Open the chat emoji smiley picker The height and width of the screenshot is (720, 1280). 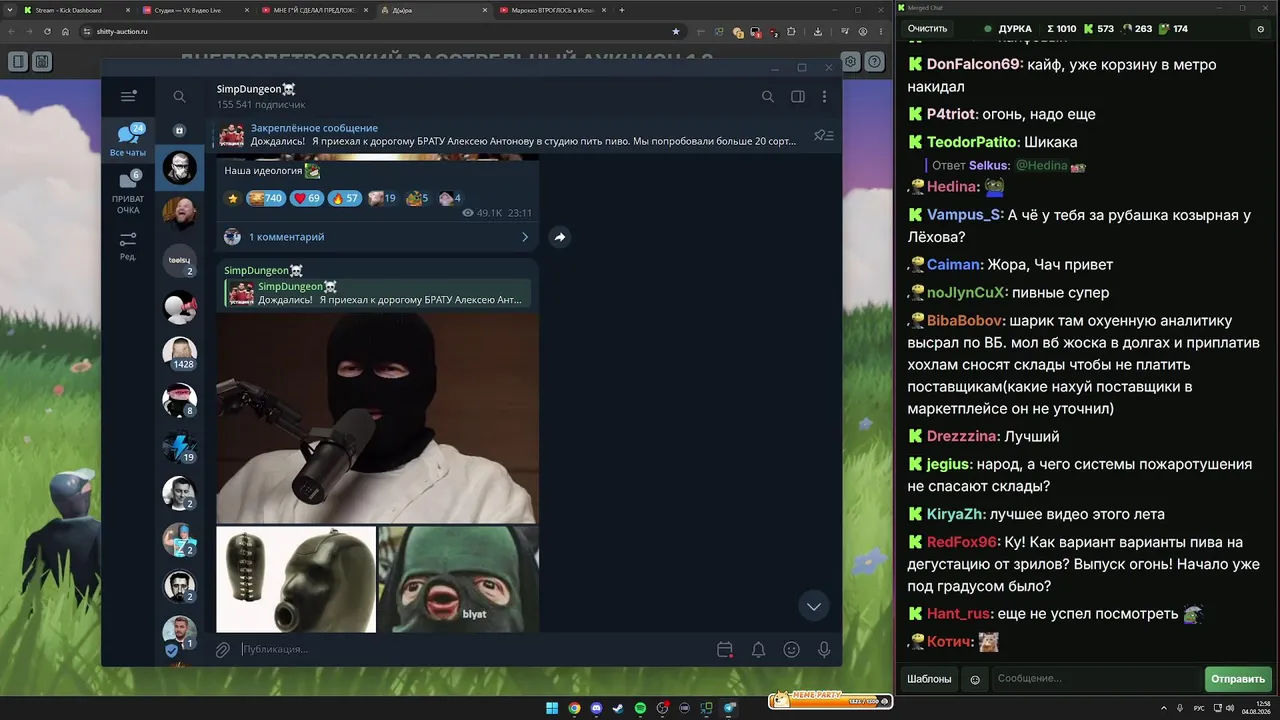point(975,679)
